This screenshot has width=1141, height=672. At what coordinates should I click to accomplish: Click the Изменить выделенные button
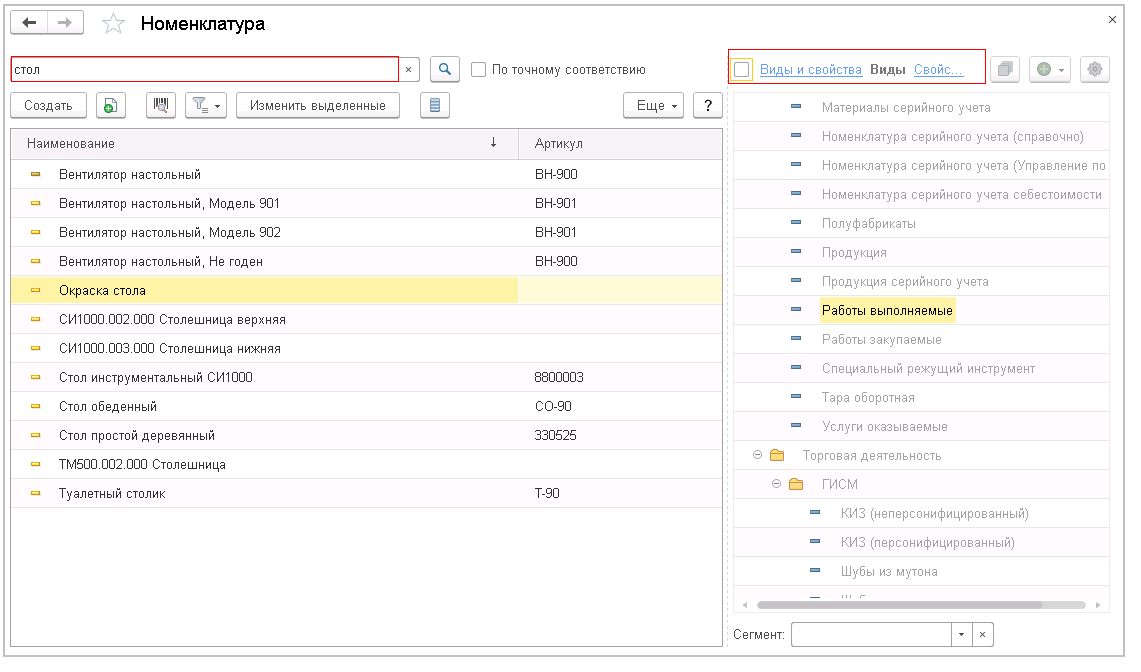point(317,105)
